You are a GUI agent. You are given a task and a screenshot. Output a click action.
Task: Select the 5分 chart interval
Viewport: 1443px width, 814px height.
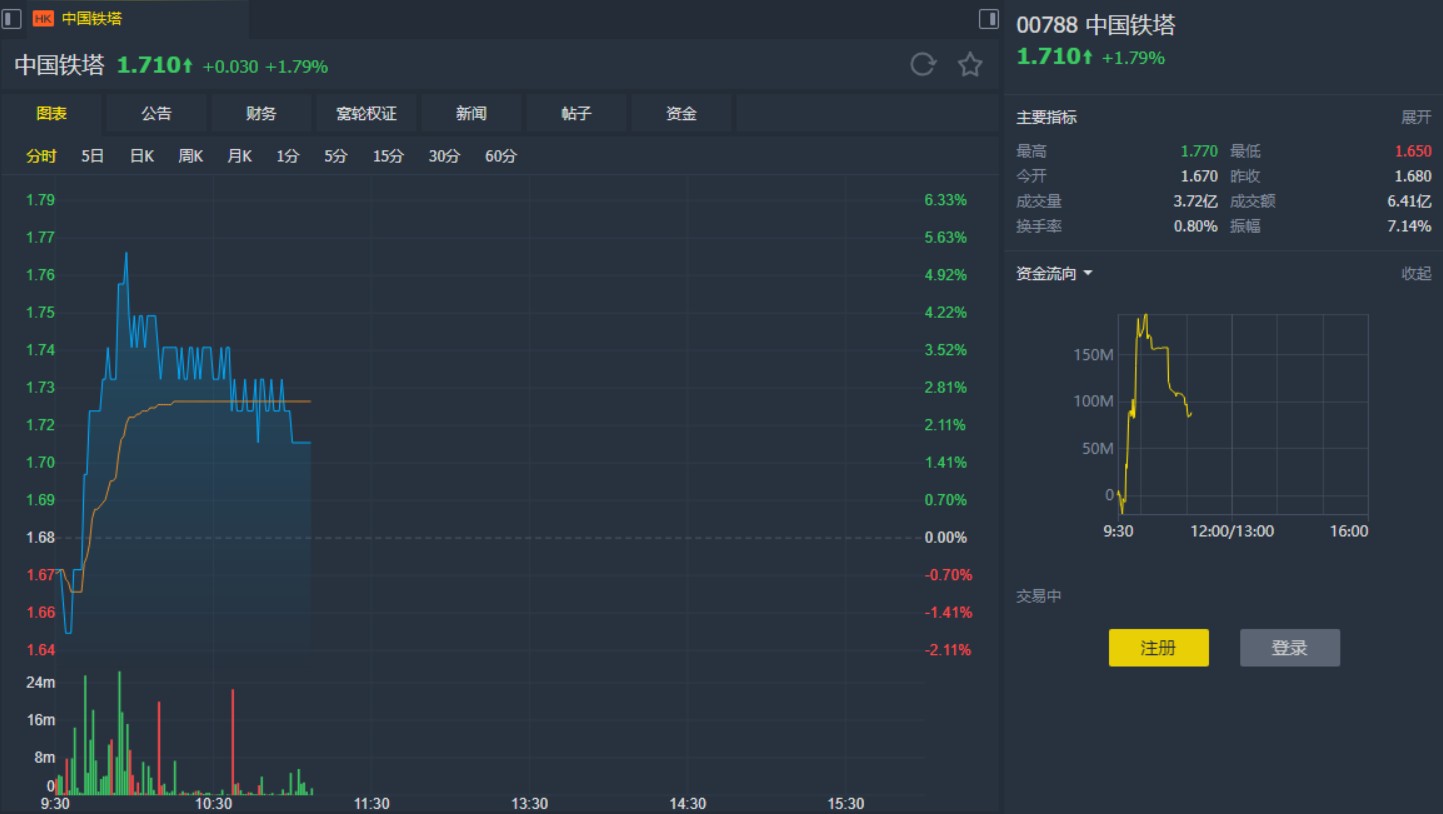[335, 156]
